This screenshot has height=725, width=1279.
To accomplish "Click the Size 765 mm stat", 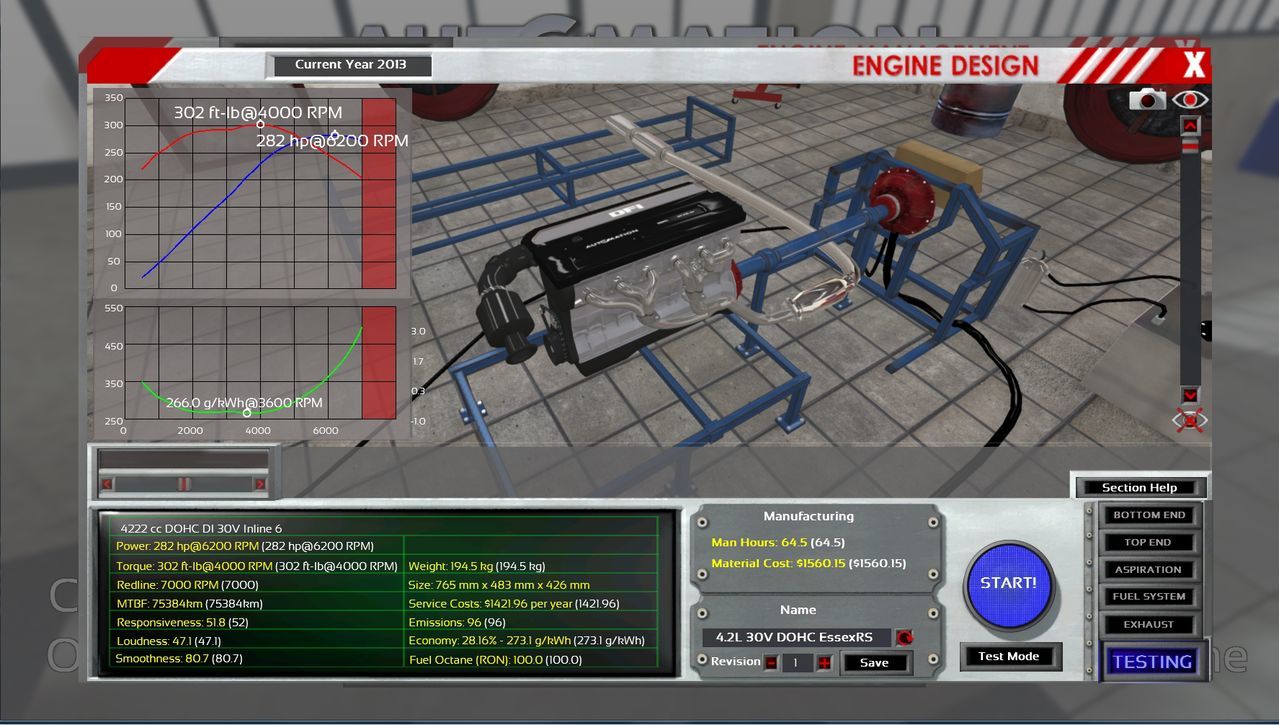I will point(499,585).
